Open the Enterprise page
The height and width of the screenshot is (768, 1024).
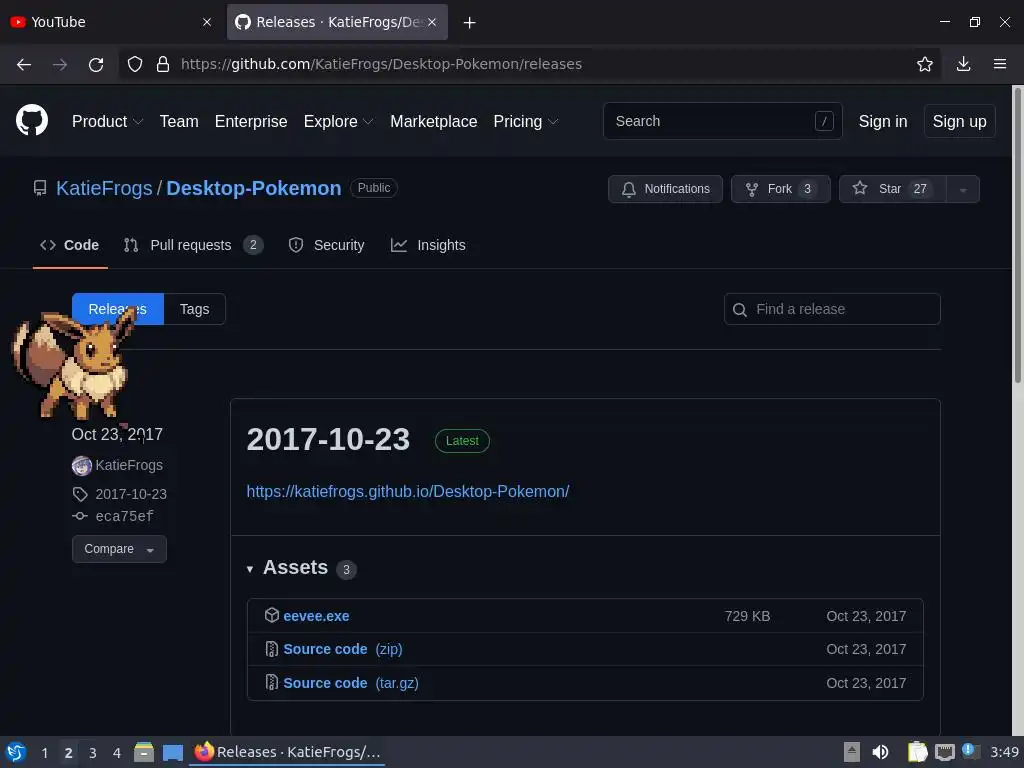251,121
